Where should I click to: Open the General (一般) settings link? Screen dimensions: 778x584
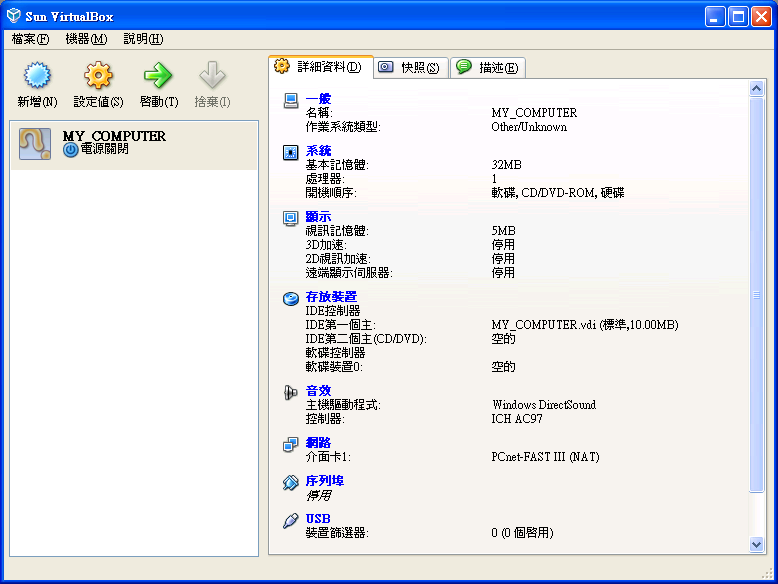click(318, 99)
